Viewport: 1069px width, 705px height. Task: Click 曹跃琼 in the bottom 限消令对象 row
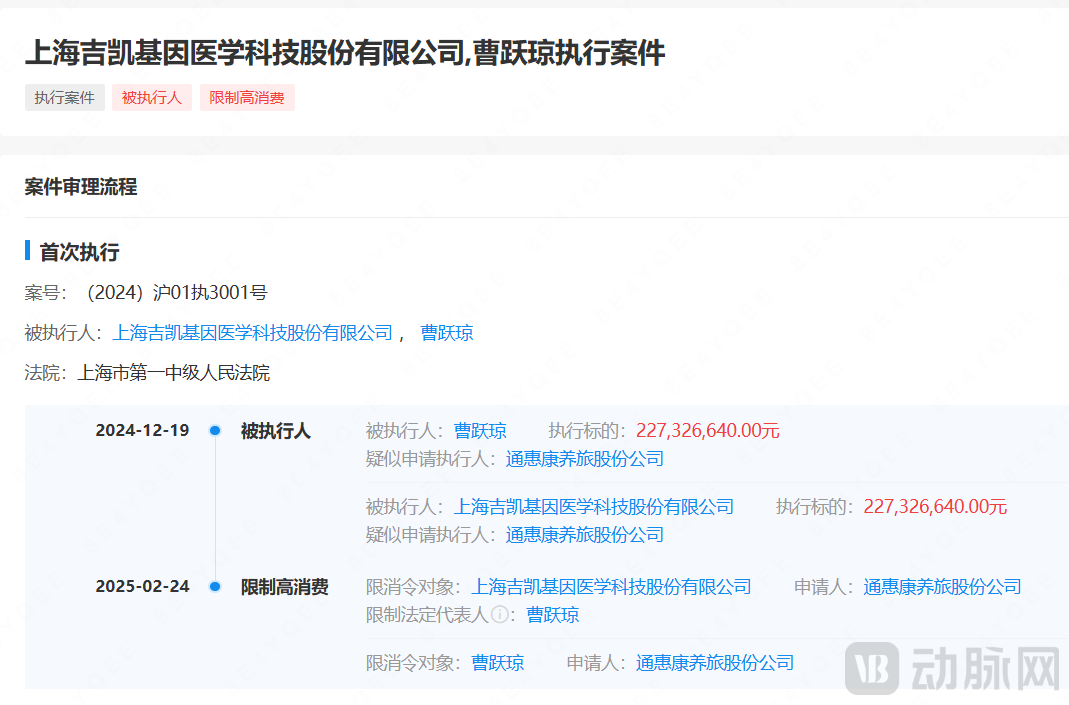point(497,662)
